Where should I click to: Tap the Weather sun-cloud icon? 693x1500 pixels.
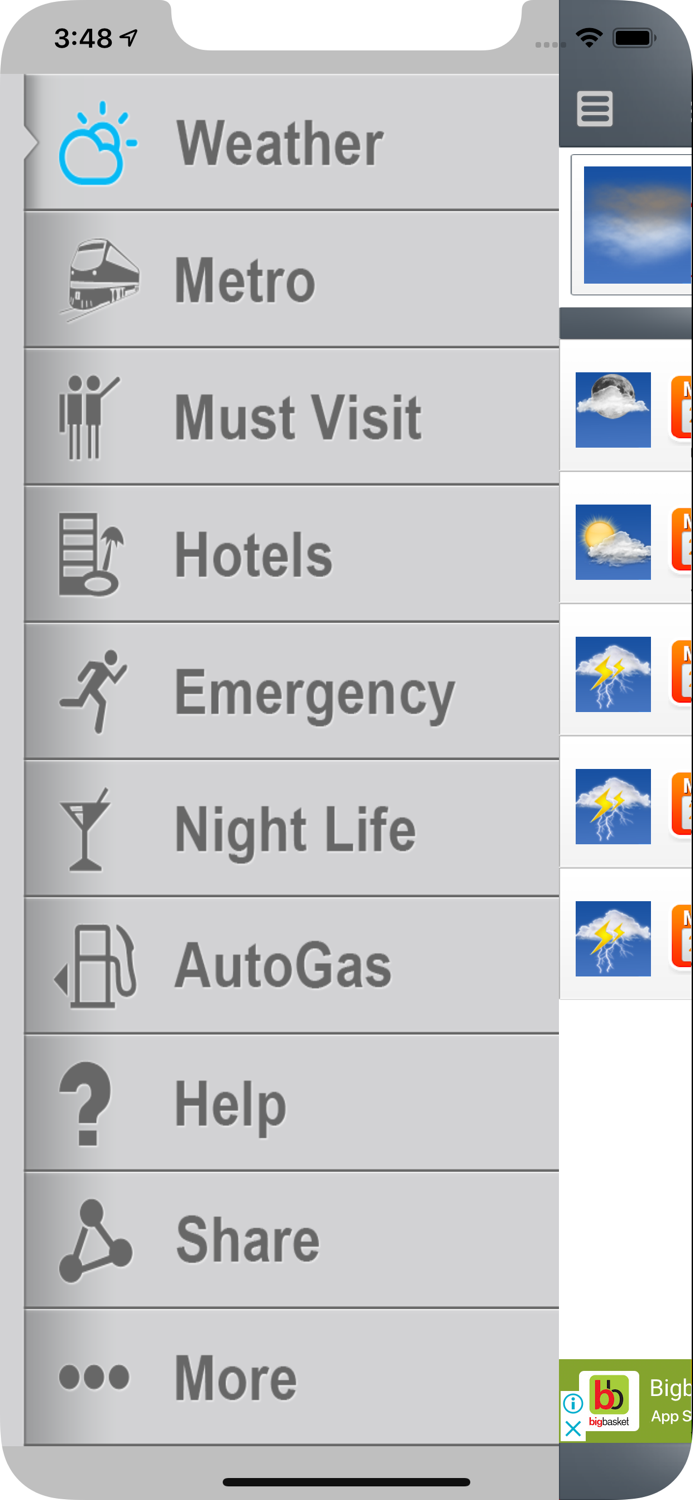point(97,144)
